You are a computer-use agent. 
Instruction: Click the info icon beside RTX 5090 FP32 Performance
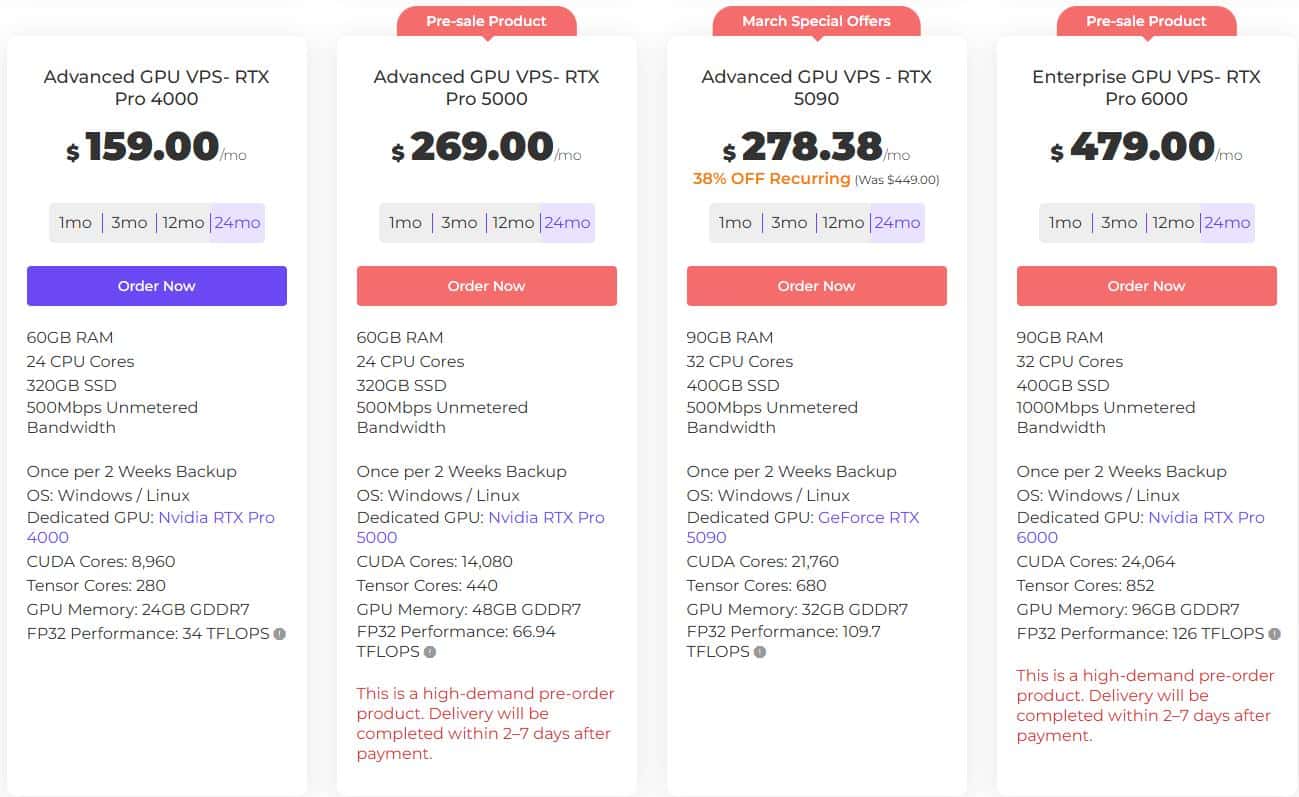(x=759, y=652)
